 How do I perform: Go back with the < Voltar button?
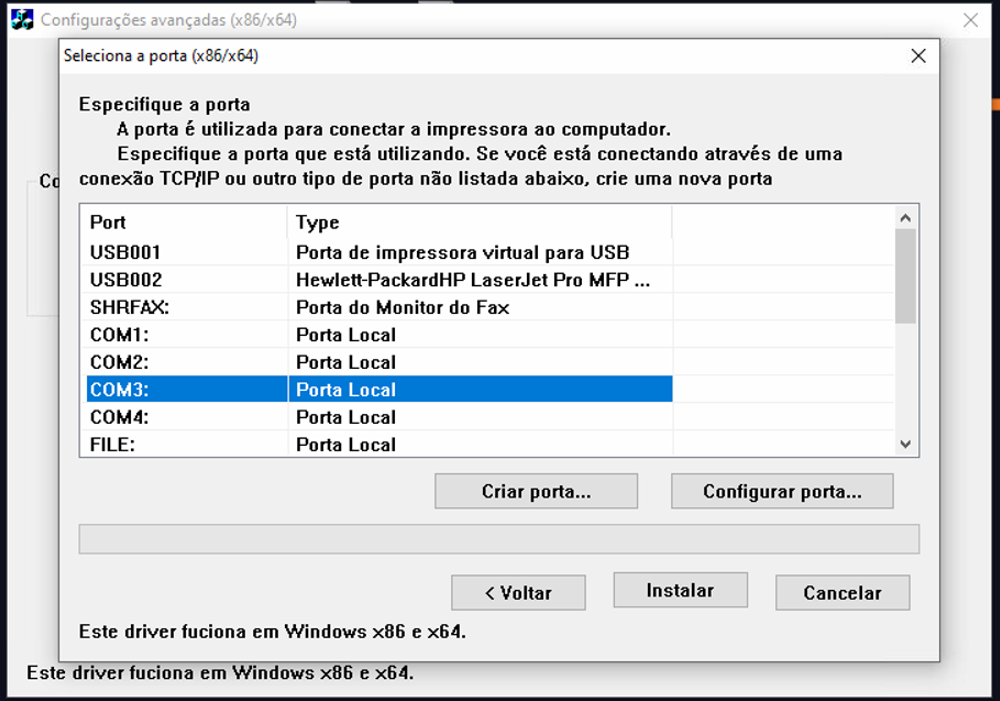[518, 593]
